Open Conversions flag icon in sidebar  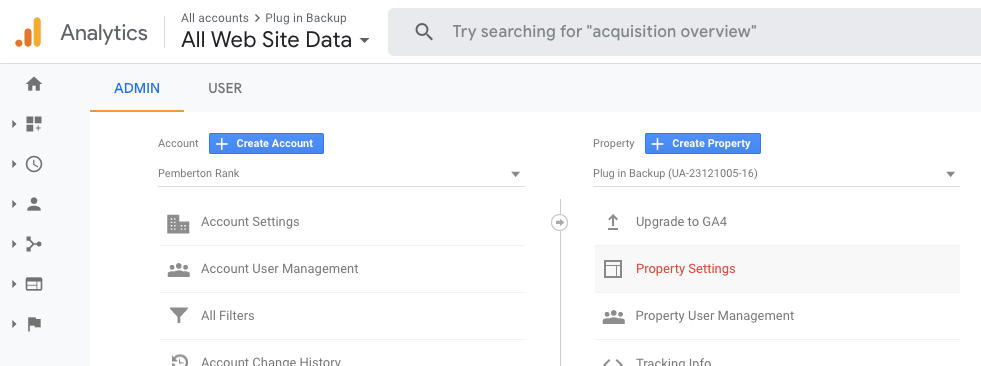(34, 324)
